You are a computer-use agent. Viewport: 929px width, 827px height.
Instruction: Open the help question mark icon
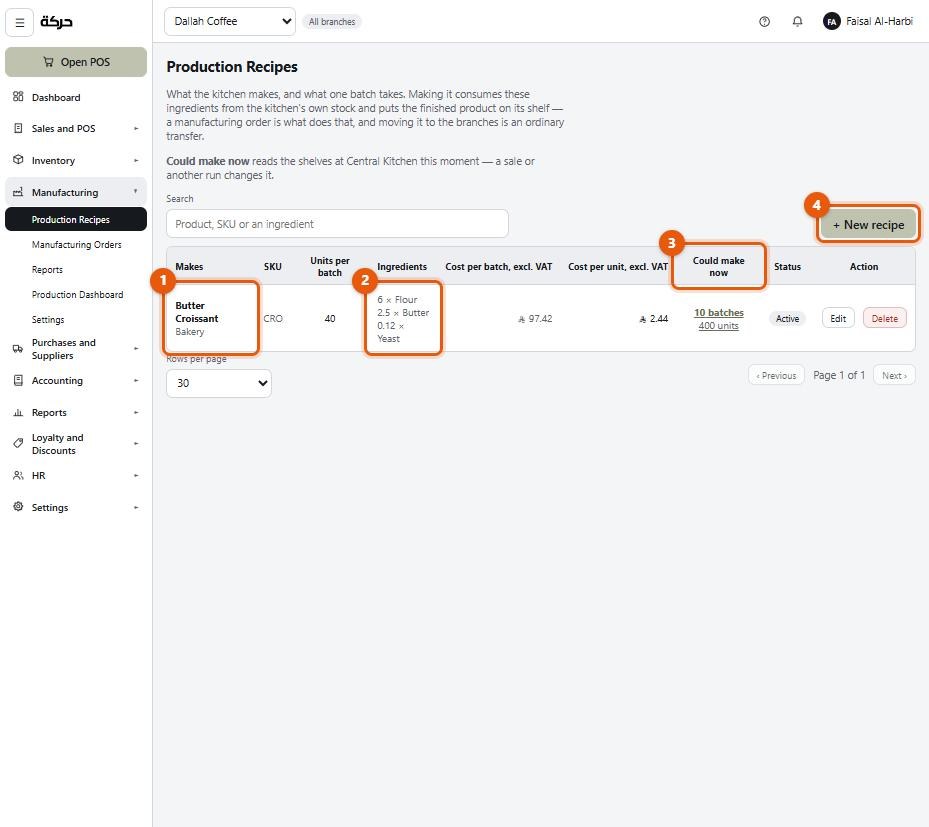[x=764, y=22]
